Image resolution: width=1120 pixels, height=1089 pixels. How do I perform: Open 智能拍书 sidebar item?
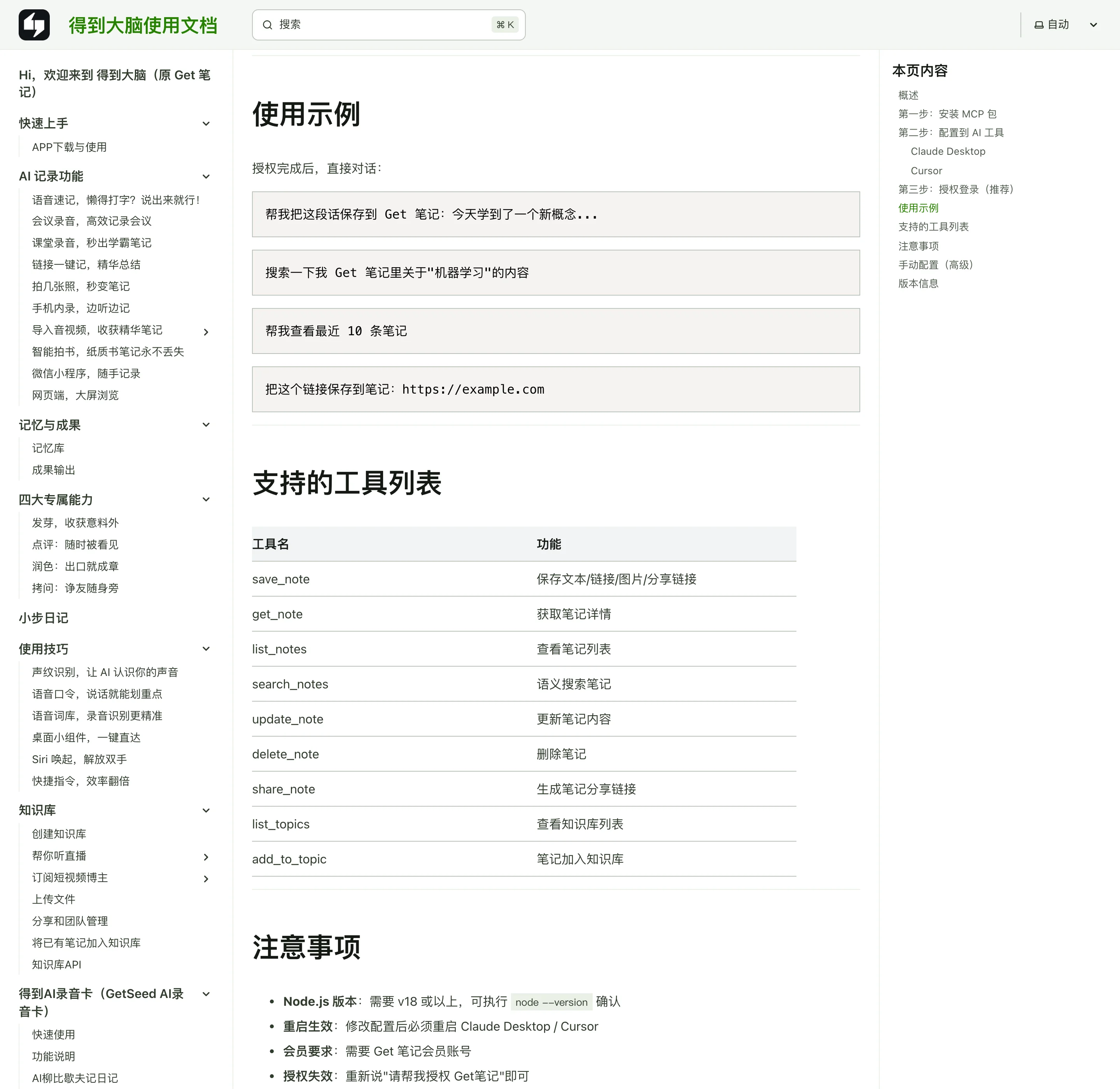108,351
